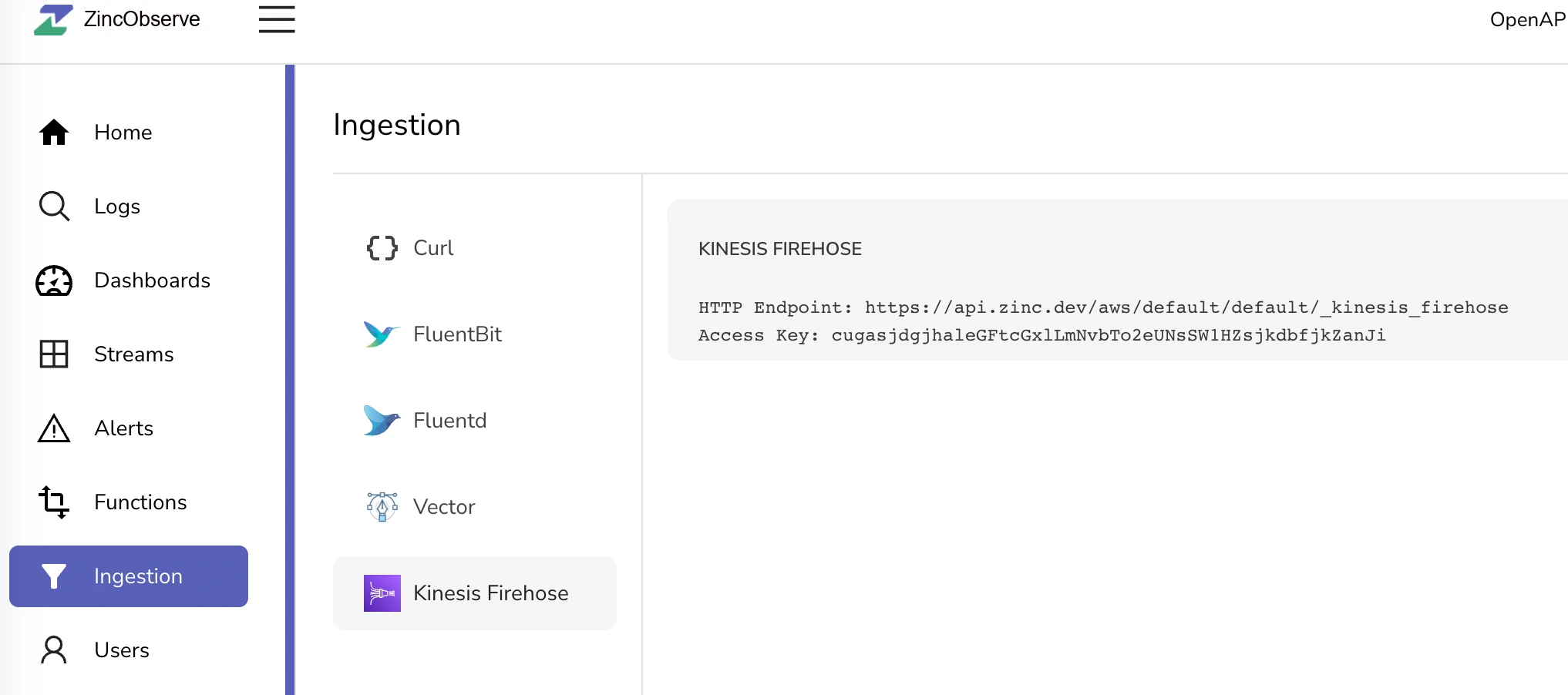Viewport: 1568px width, 695px height.
Task: Select the Users person icon
Action: pyautogui.click(x=54, y=650)
